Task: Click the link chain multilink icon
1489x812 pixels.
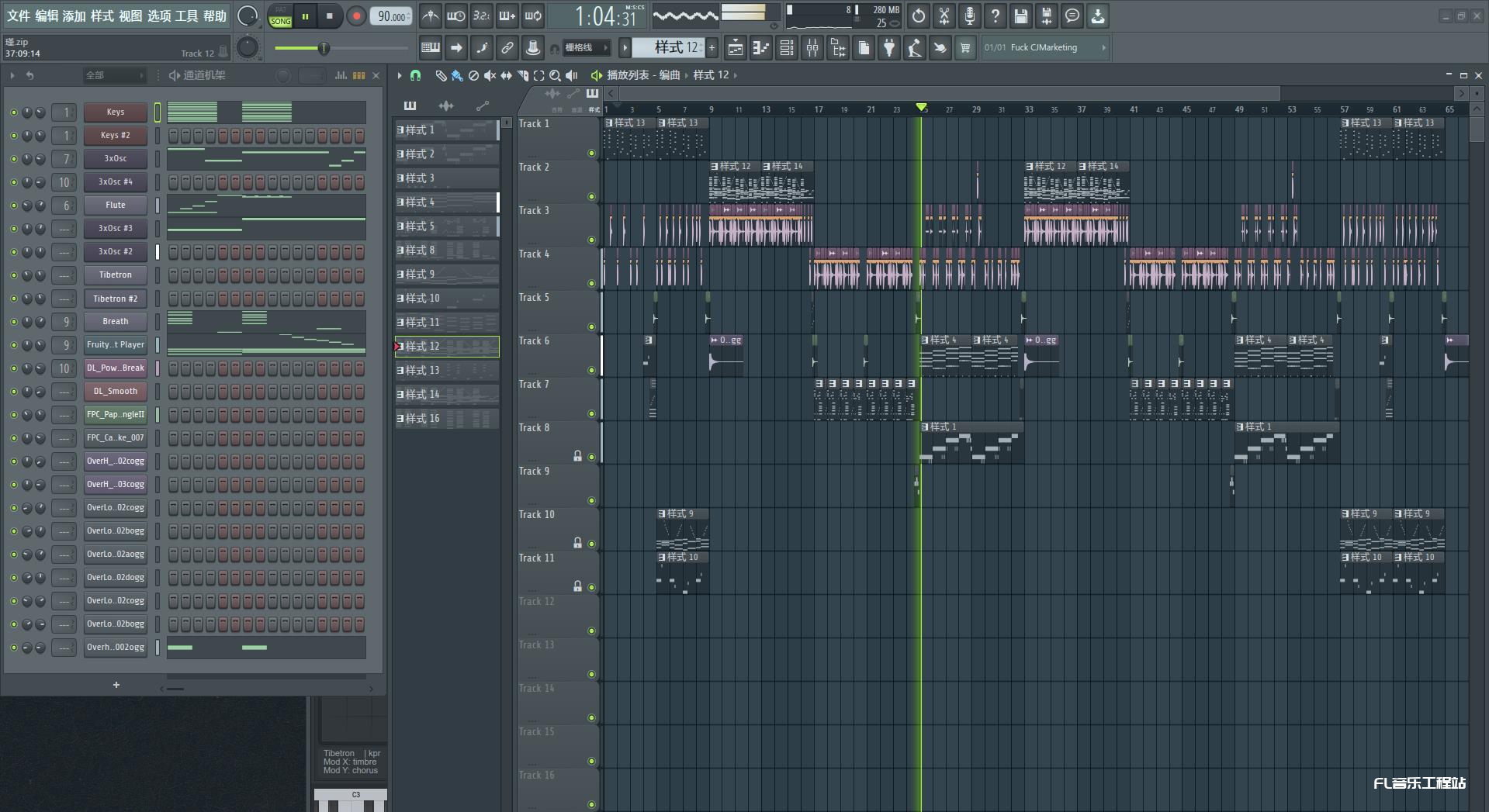Action: coord(507,47)
